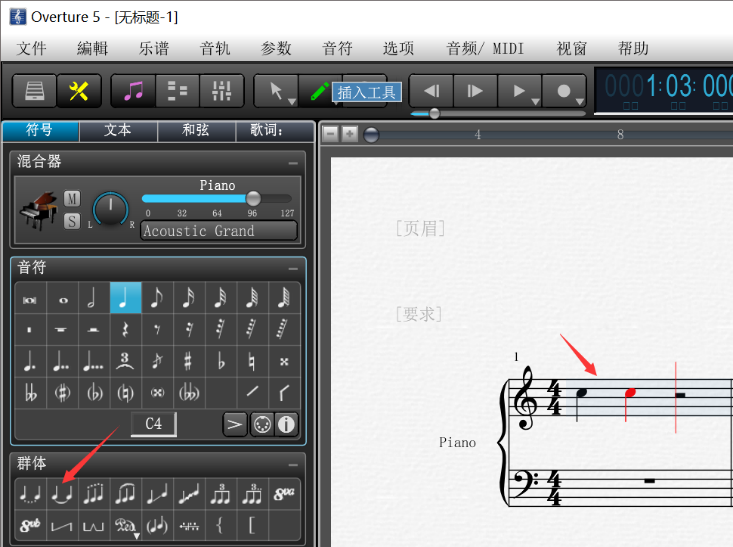Click the zoom in plus button

tap(349, 134)
